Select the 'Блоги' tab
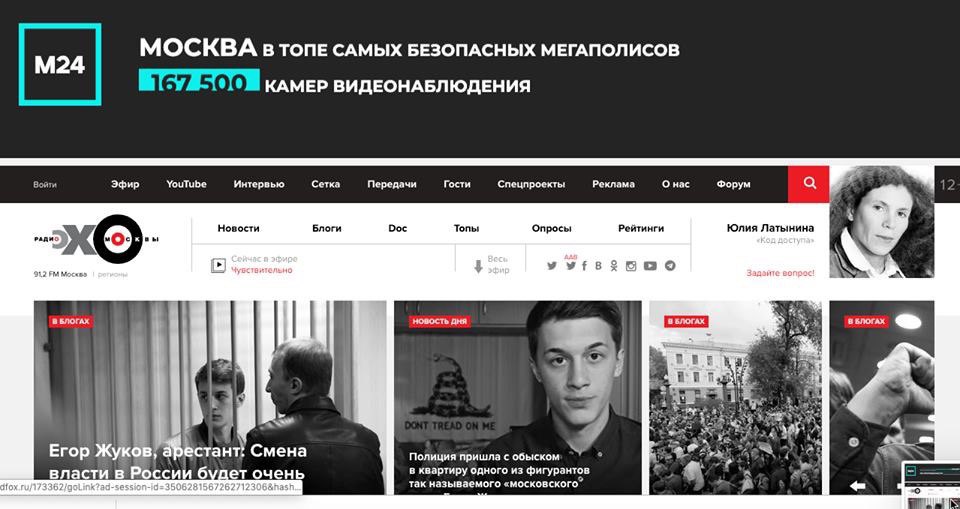960x509 pixels. (x=327, y=228)
